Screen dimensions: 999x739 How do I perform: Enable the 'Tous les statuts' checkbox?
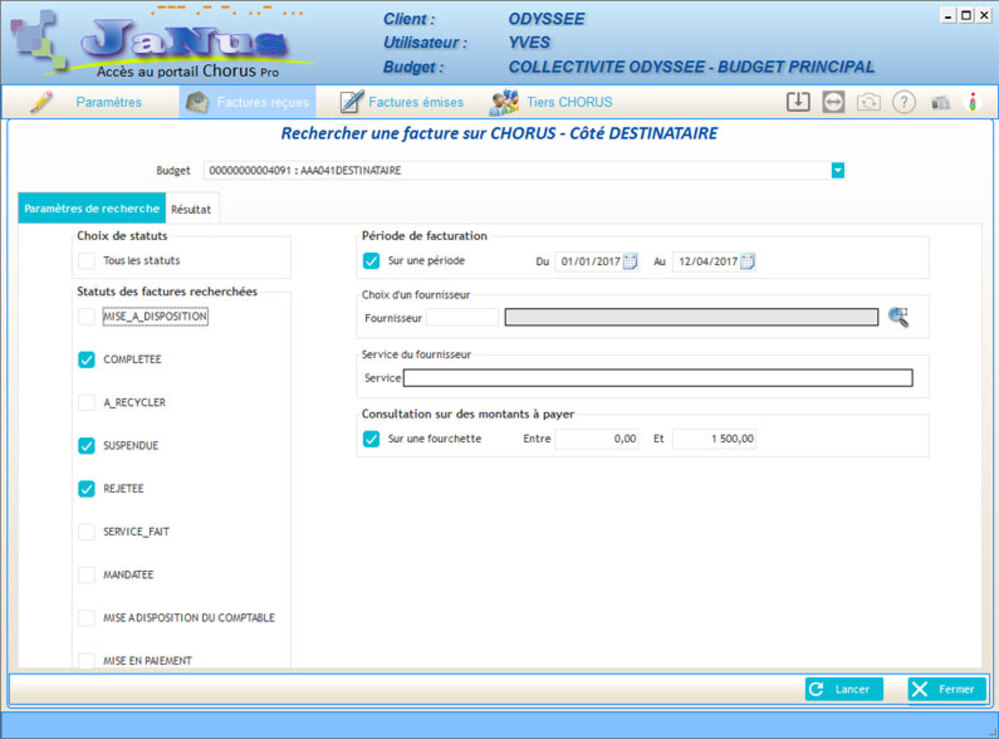pyautogui.click(x=87, y=261)
